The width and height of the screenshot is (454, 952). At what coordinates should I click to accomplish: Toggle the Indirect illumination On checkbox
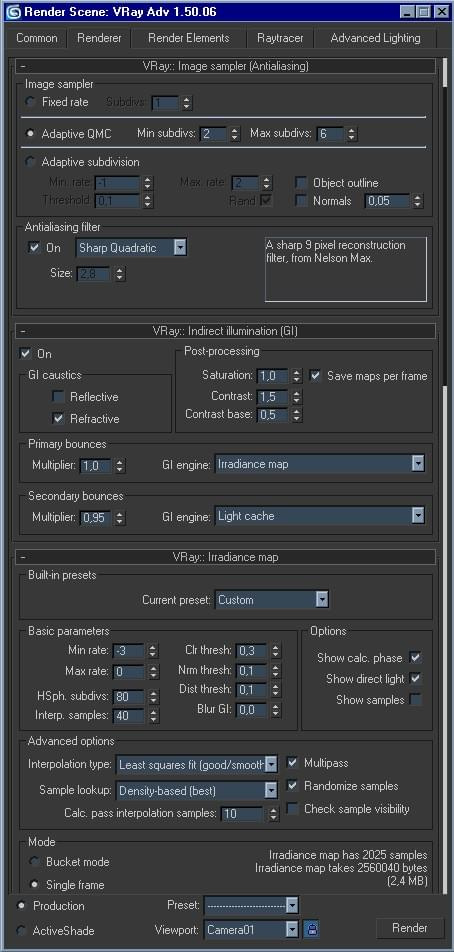point(25,353)
